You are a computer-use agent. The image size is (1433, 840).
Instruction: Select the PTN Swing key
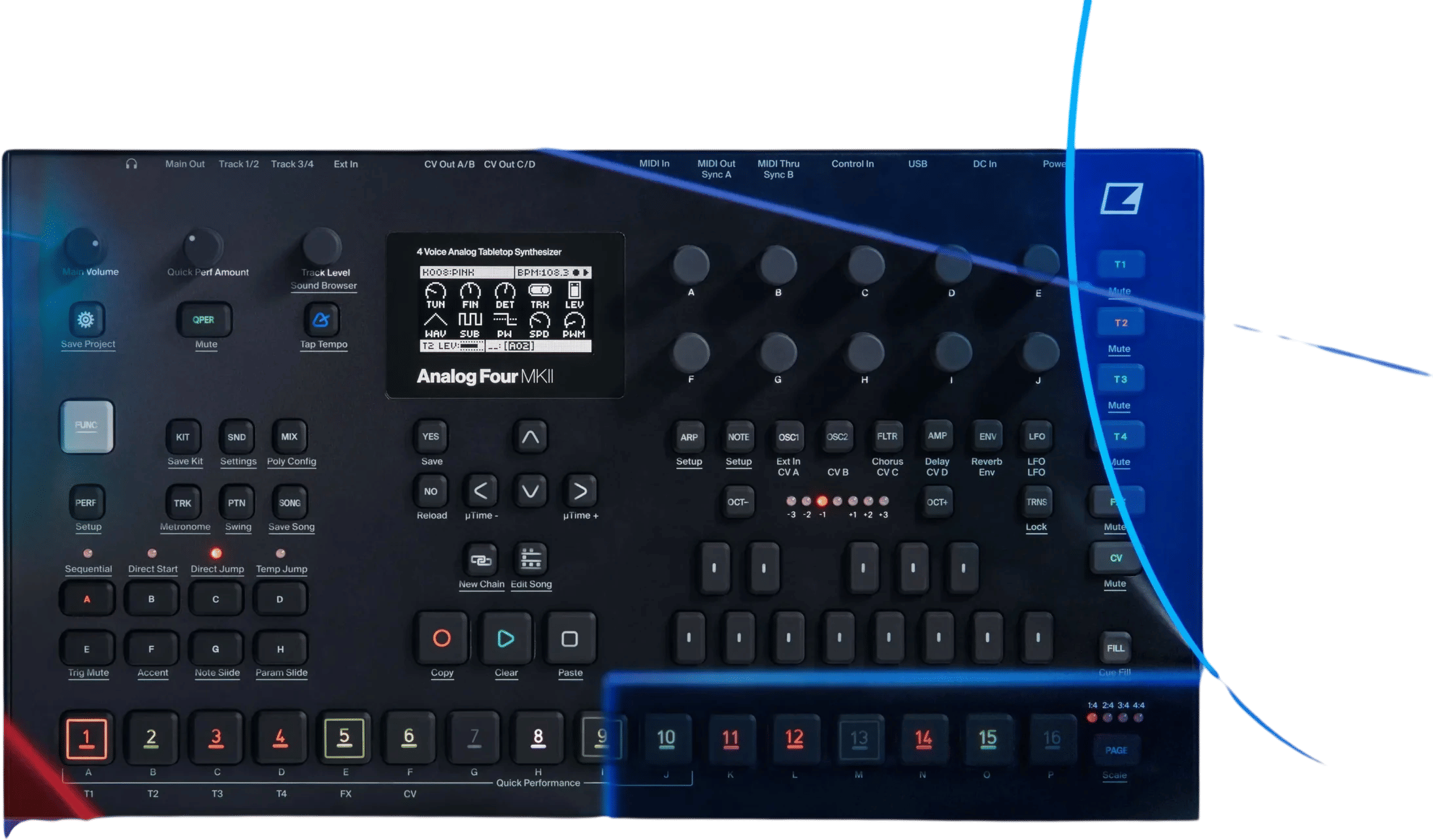point(237,502)
